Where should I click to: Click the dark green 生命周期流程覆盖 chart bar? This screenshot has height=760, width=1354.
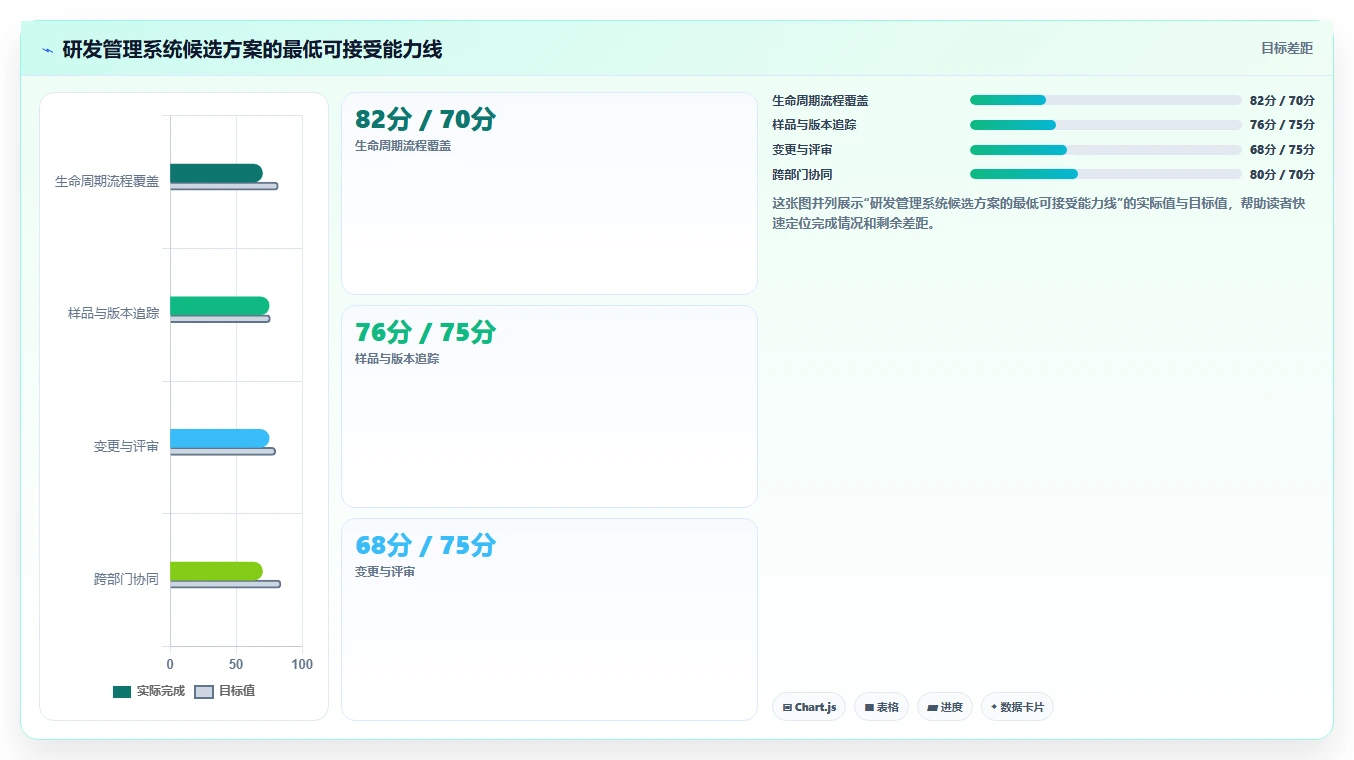[216, 173]
